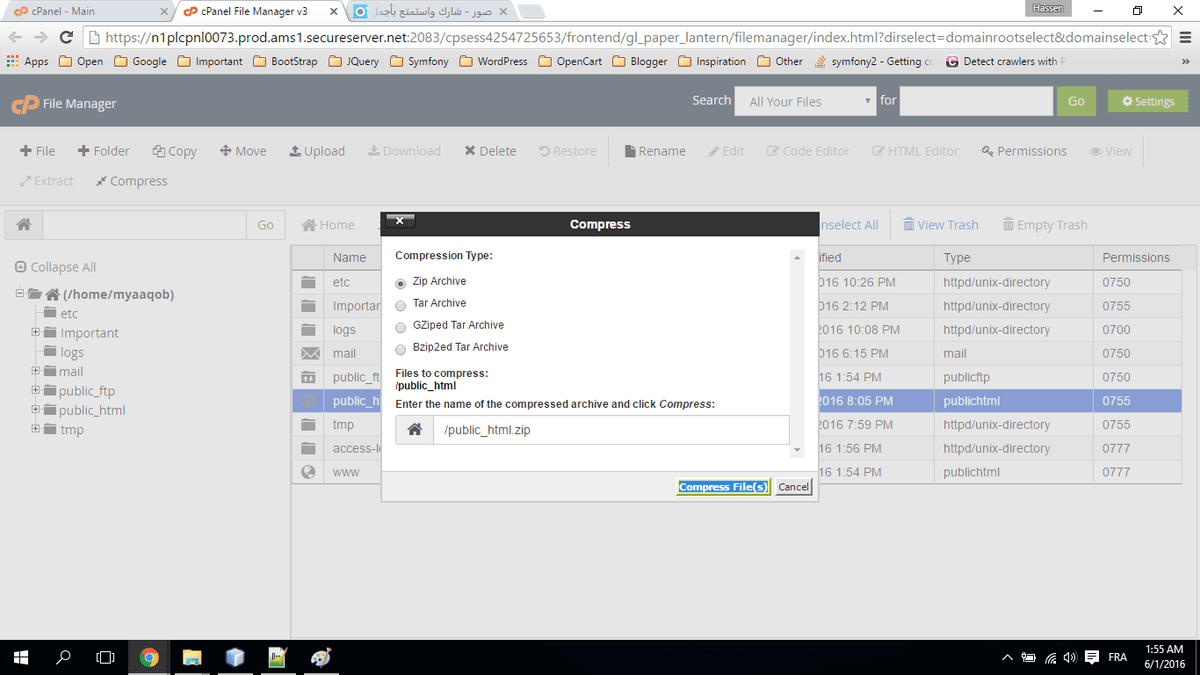Expand the public_html tree node
The image size is (1200, 675).
pyautogui.click(x=35, y=409)
